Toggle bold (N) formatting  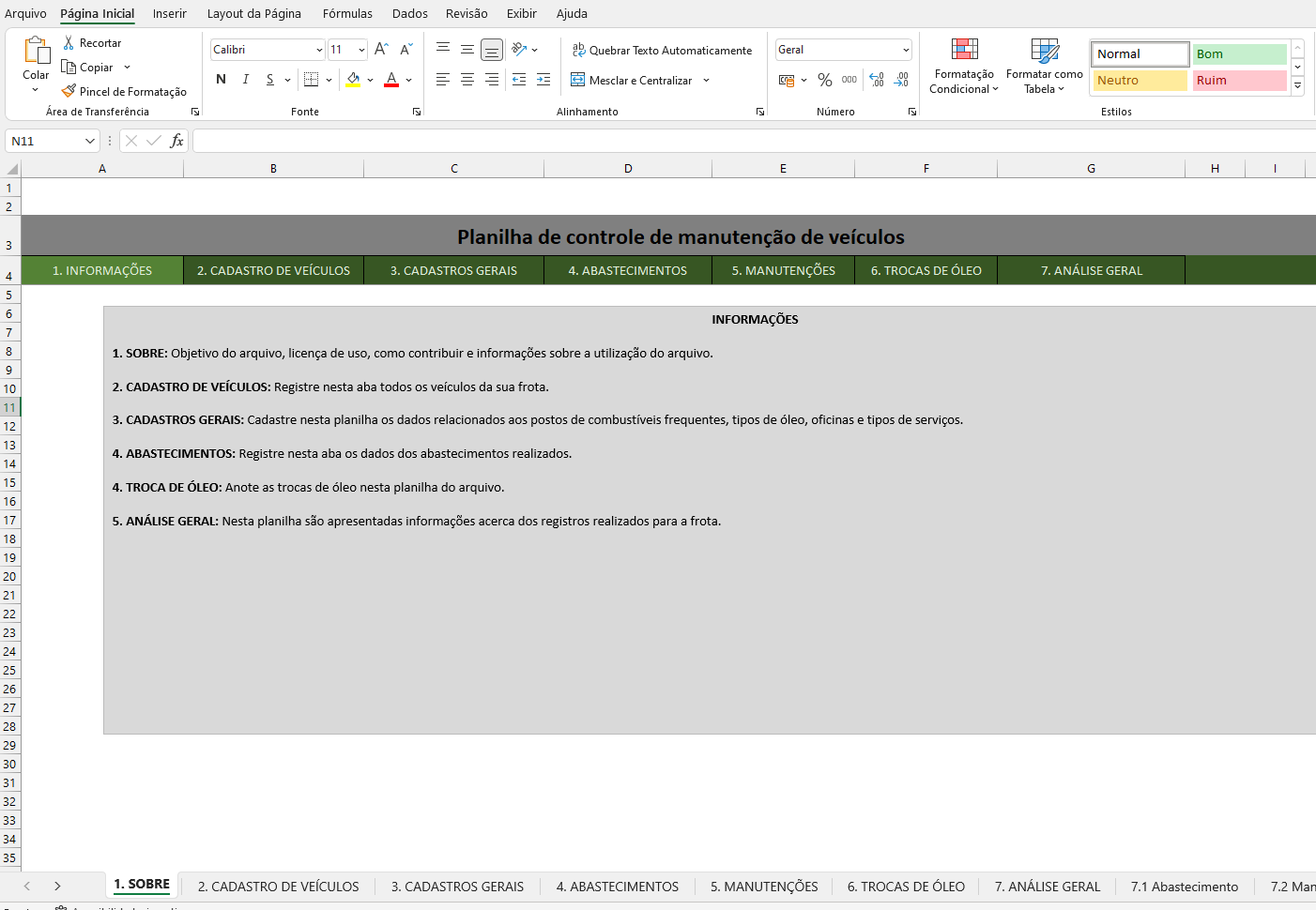point(222,80)
